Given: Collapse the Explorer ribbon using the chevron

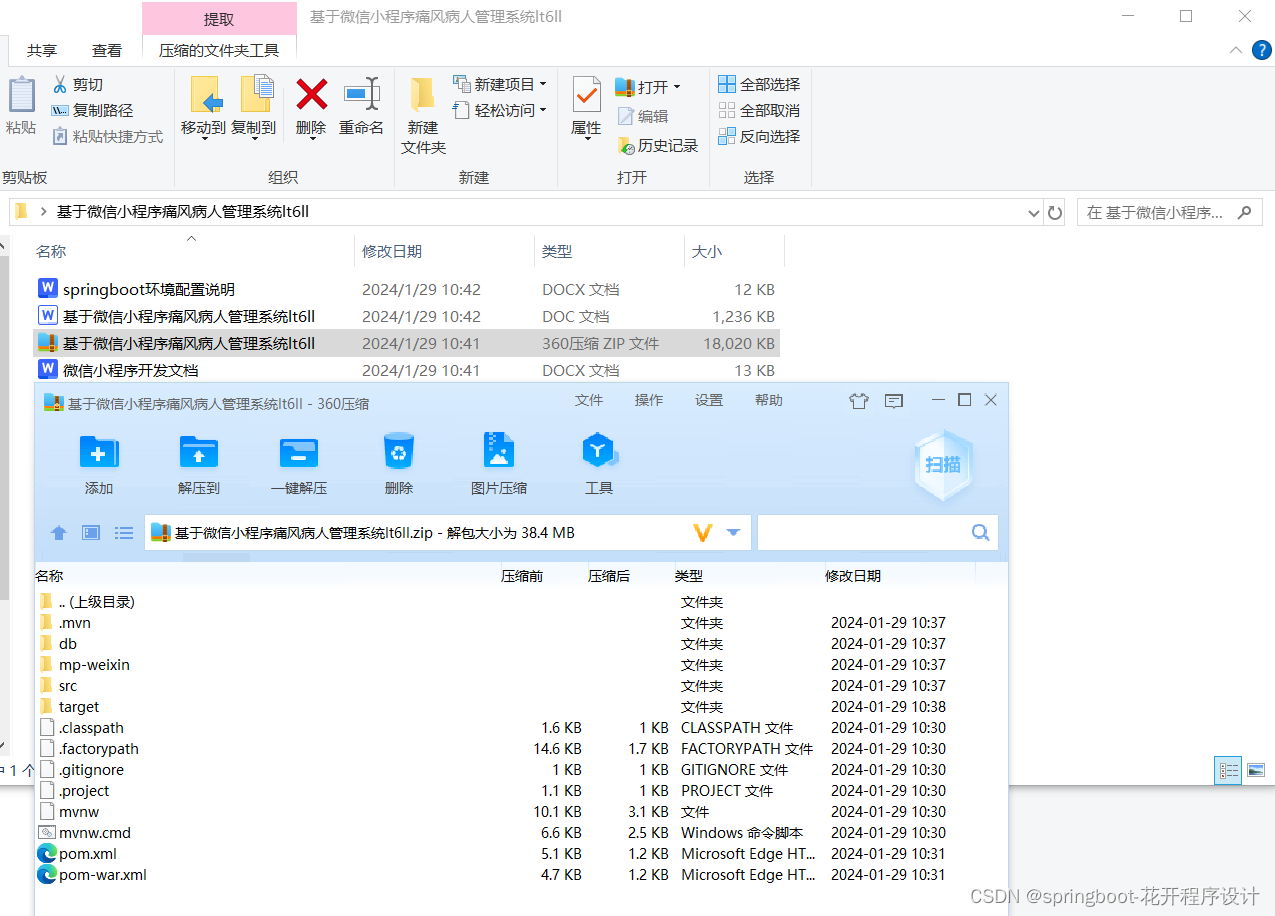Looking at the screenshot, I should tap(1235, 50).
